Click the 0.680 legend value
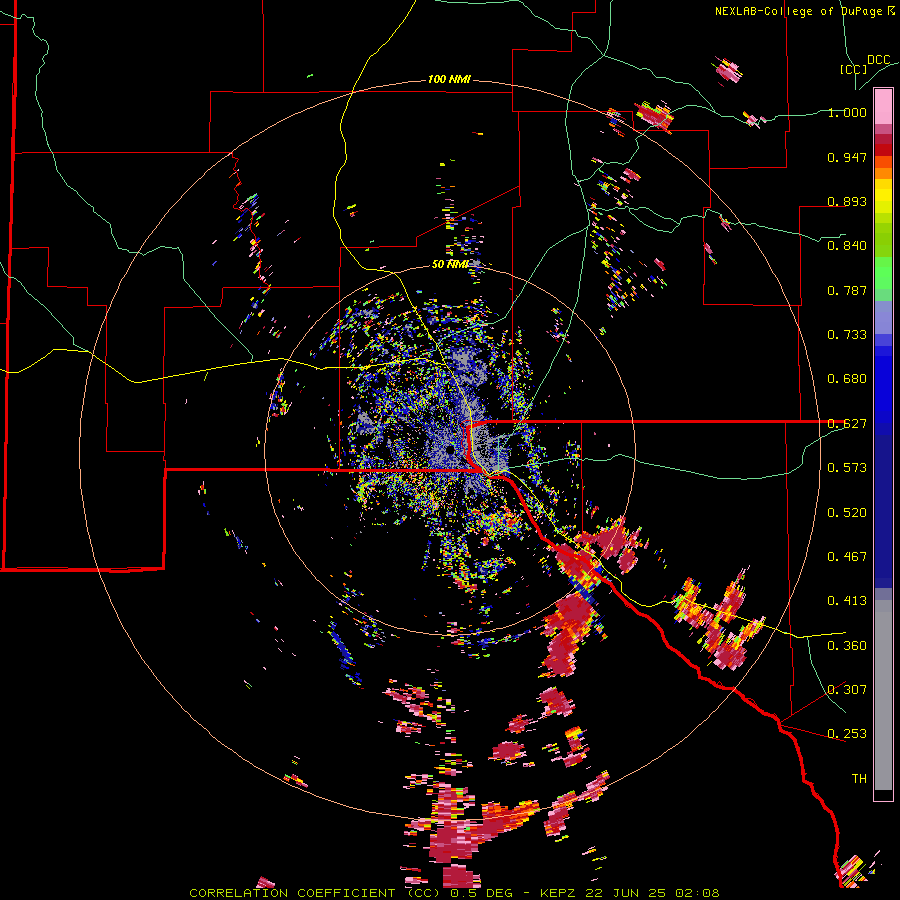Screen dimensions: 900x900 point(847,379)
